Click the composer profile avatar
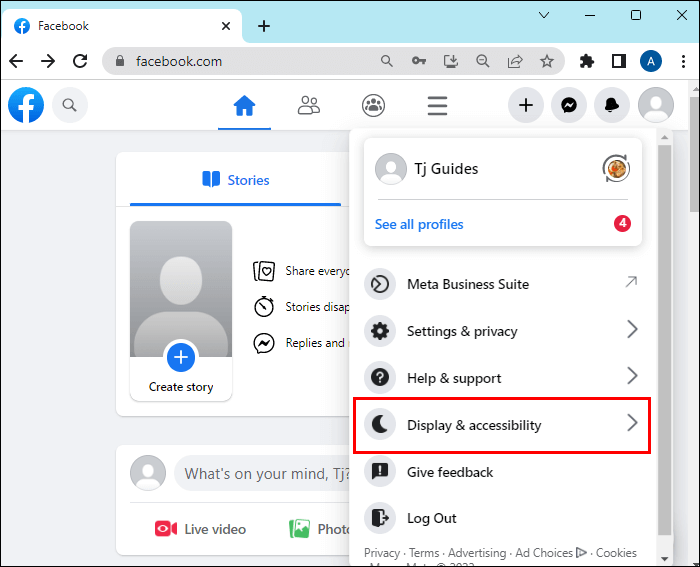700x567 pixels. click(x=148, y=473)
